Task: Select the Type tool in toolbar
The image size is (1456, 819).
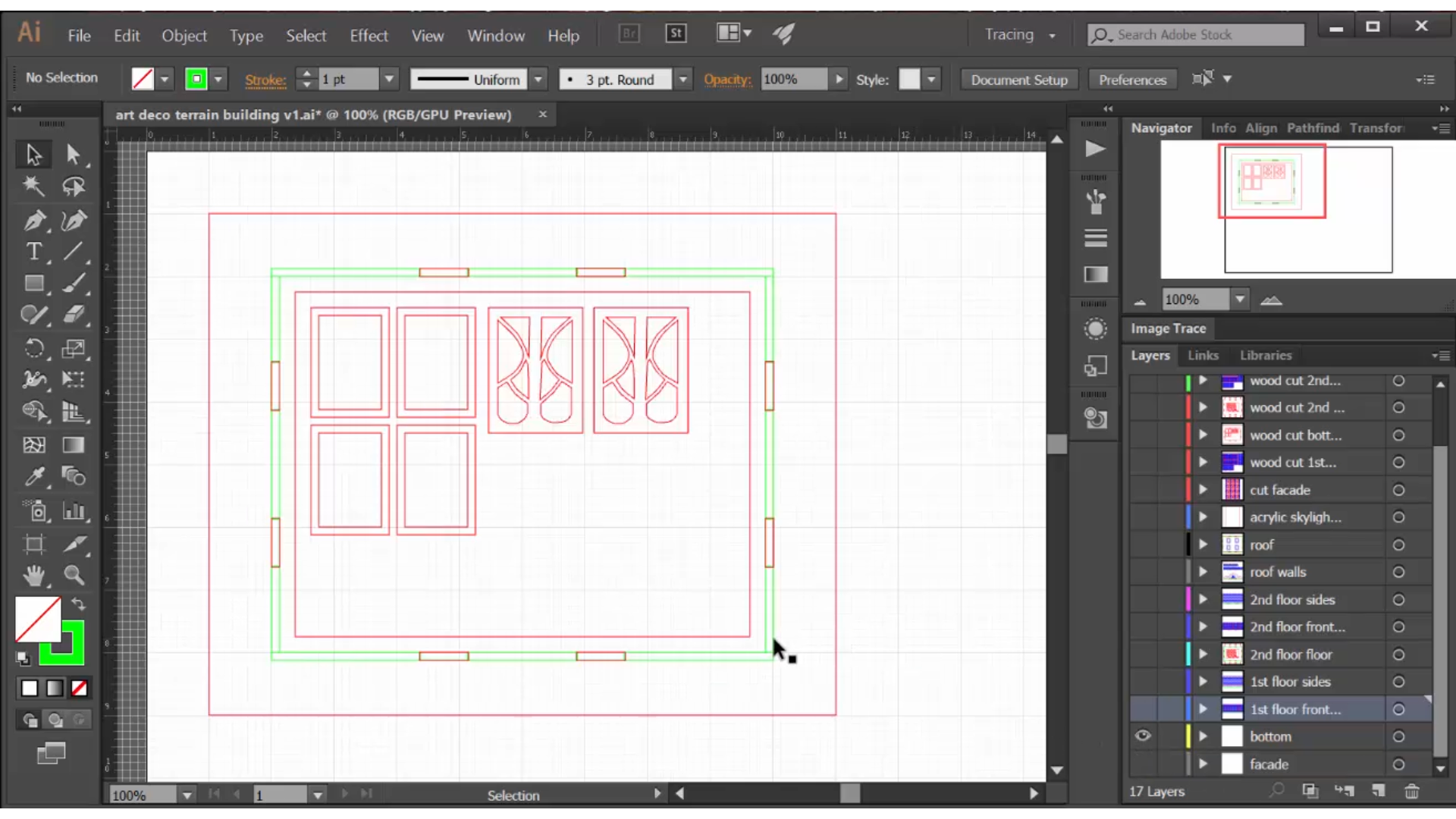Action: [x=33, y=252]
